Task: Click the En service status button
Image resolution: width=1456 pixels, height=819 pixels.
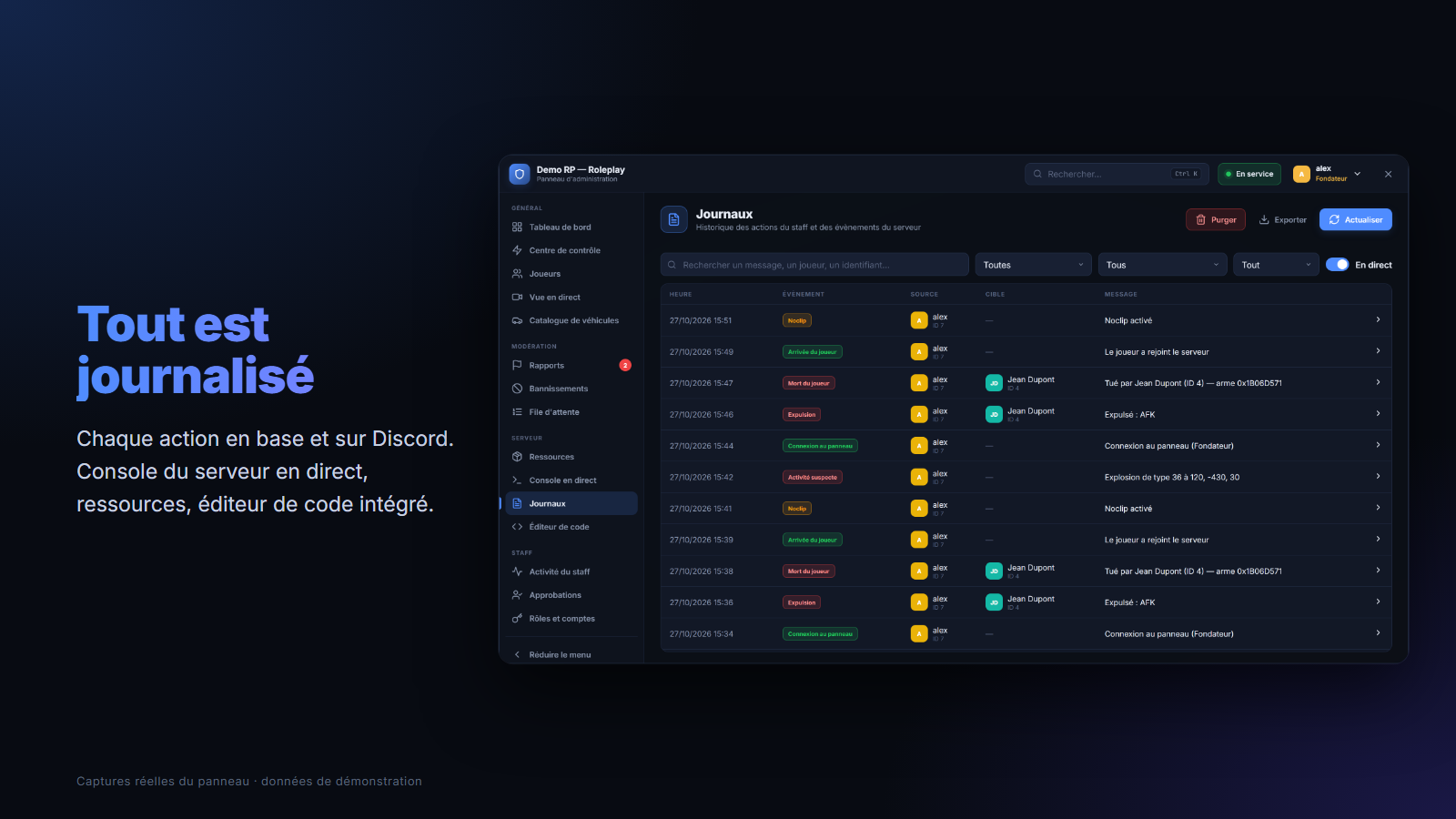Action: point(1249,174)
